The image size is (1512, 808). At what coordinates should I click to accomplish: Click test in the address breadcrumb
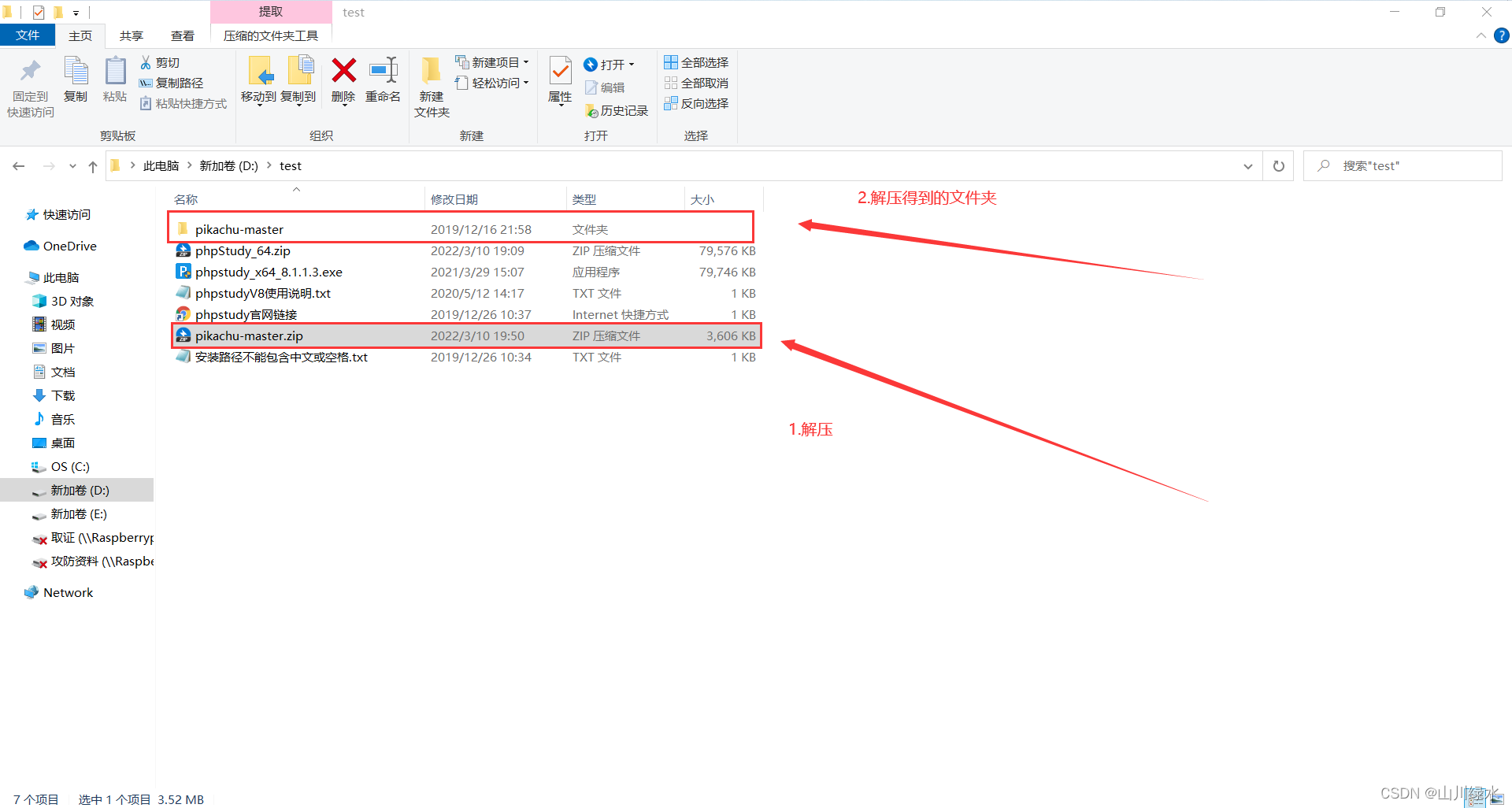click(x=291, y=165)
